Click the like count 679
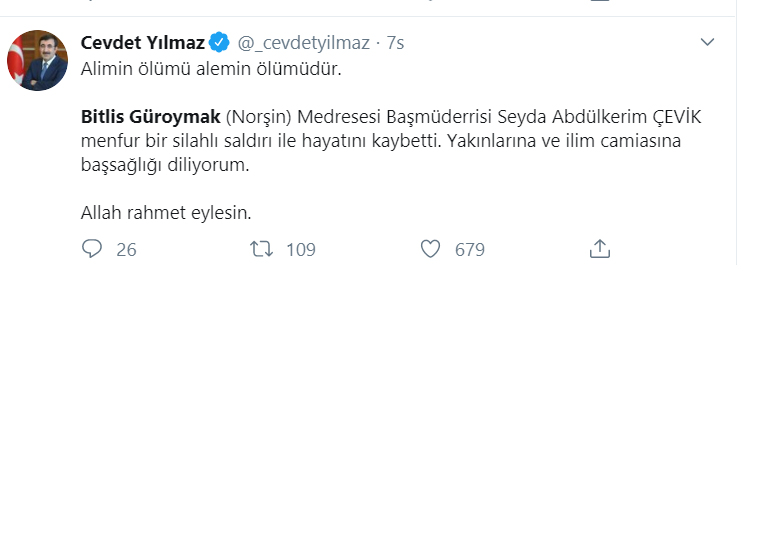Image resolution: width=763 pixels, height=537 pixels. click(469, 250)
